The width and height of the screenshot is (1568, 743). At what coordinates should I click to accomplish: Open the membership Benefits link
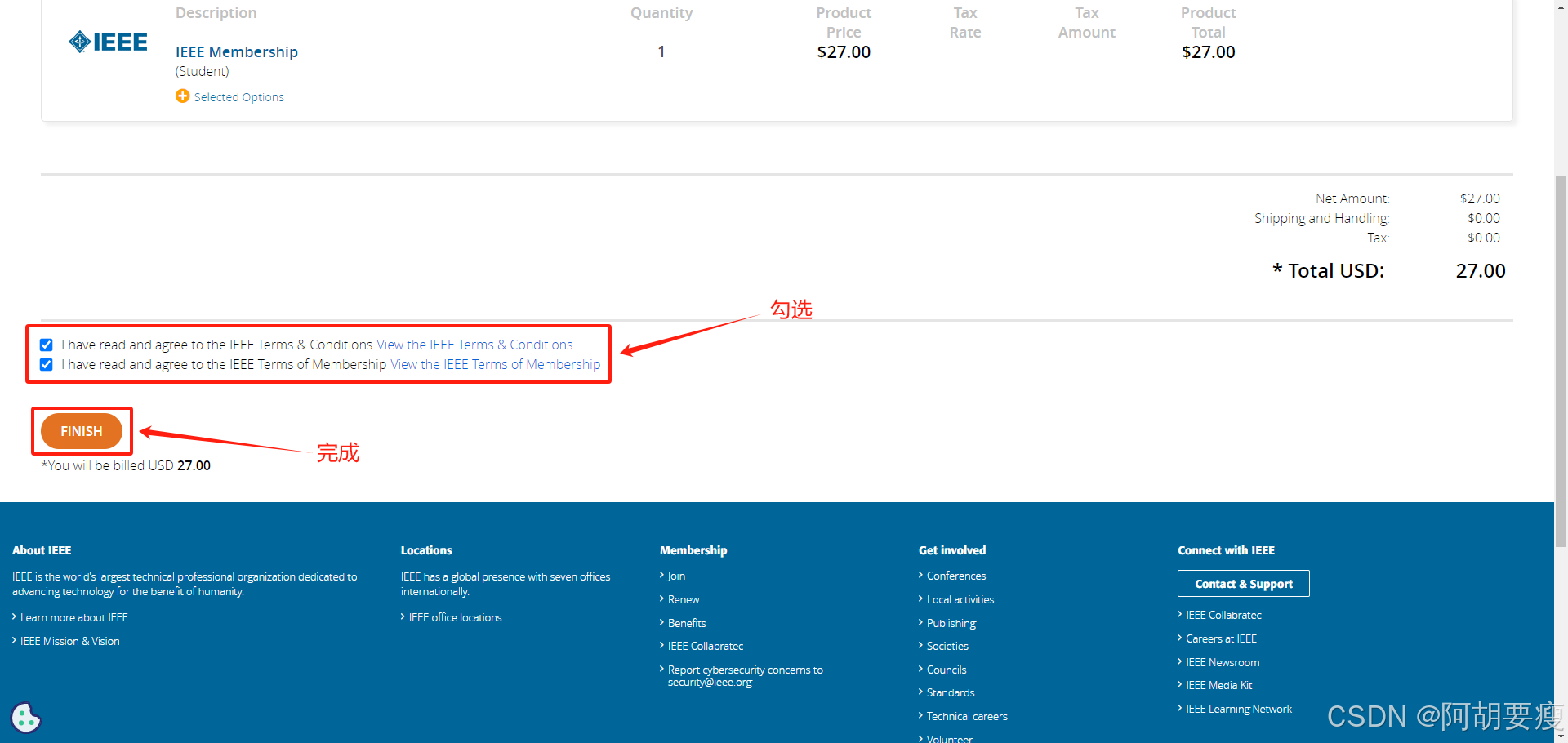point(687,623)
